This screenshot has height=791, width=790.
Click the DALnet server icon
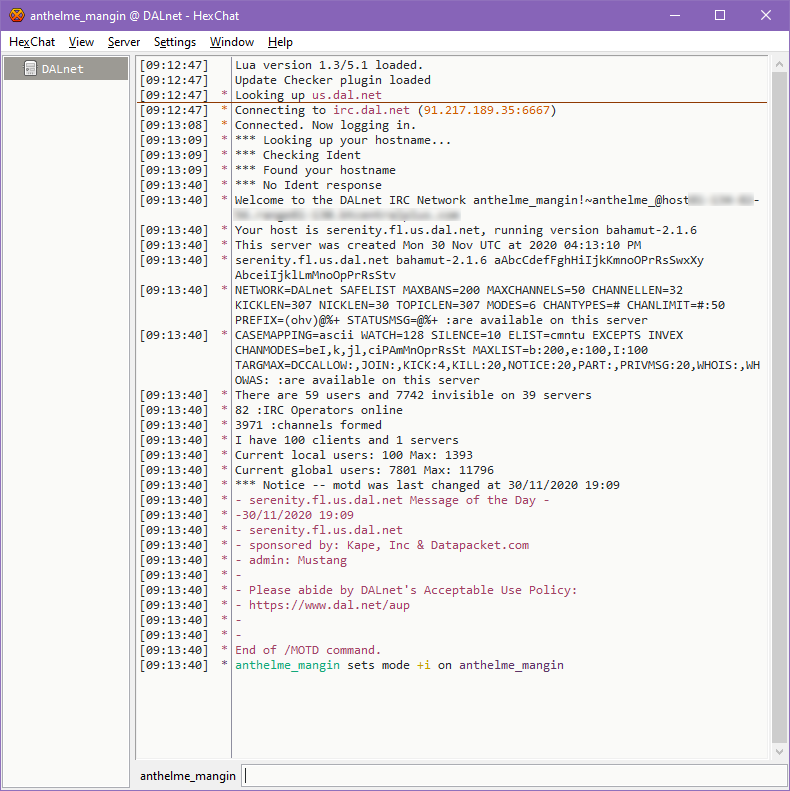coord(30,69)
